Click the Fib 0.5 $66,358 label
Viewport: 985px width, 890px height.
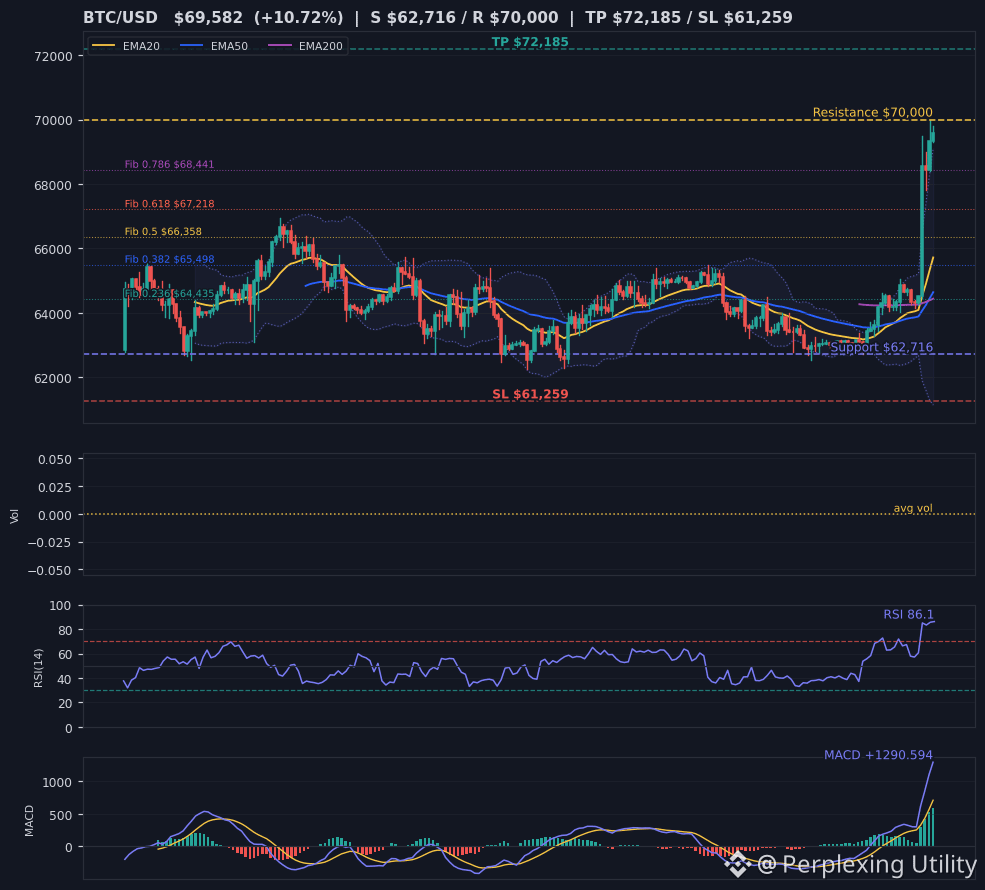pos(163,232)
